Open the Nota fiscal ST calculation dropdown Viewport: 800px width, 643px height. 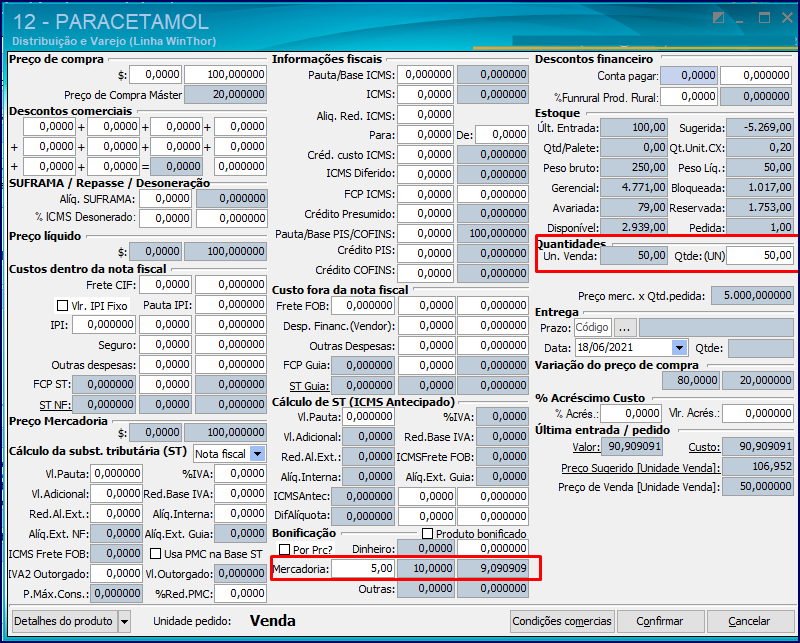[x=258, y=454]
